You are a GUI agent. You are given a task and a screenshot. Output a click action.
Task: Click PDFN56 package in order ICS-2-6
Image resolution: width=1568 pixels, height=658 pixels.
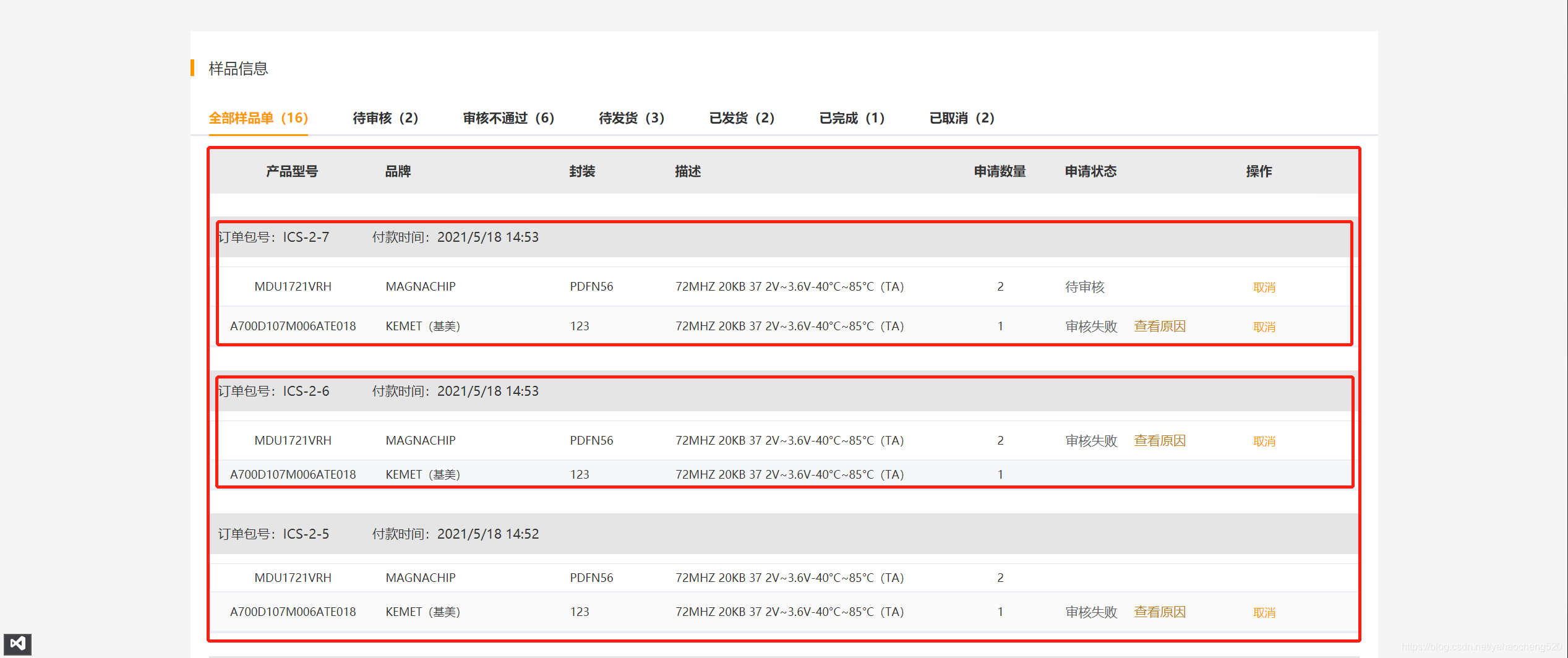coord(591,440)
